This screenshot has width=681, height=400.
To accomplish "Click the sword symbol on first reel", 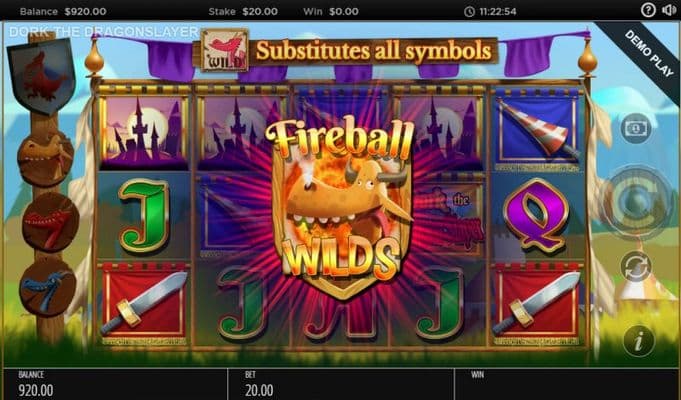I will tap(144, 302).
